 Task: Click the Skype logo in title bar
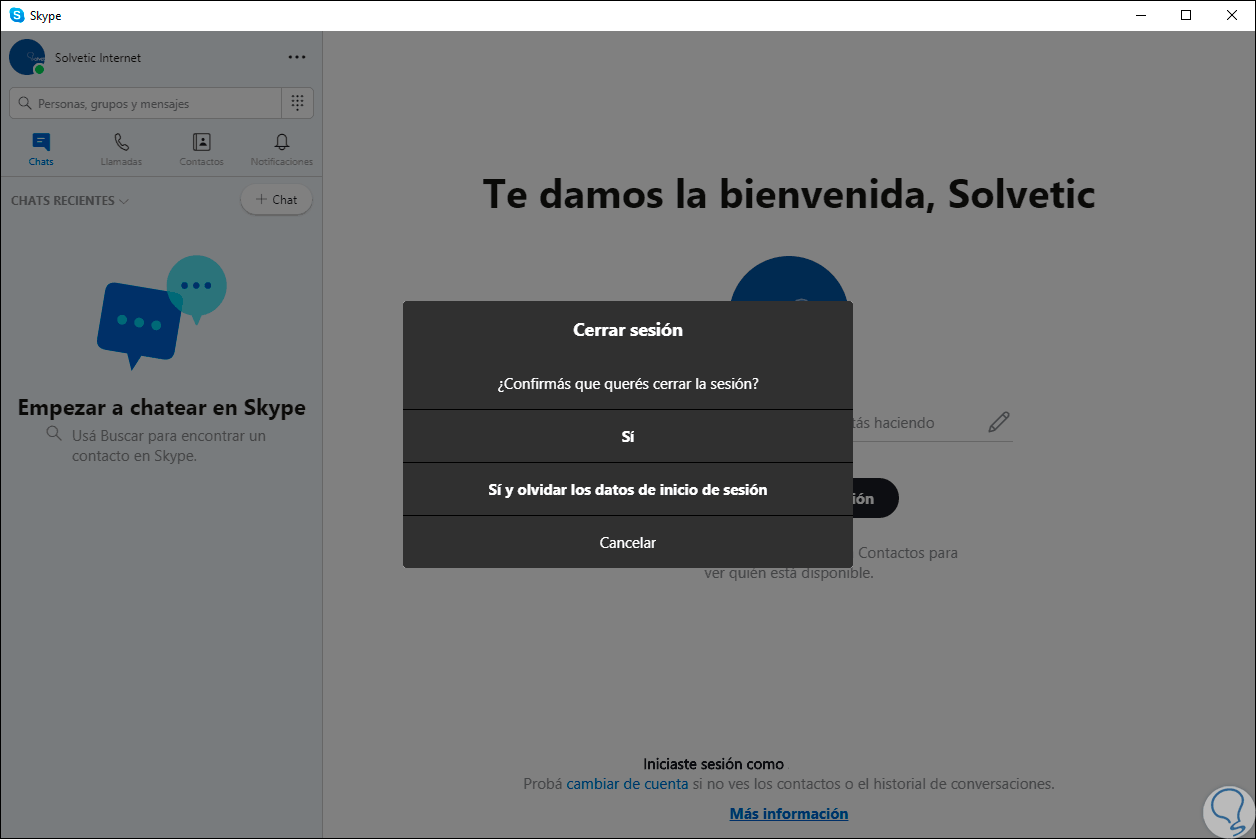[x=17, y=15]
